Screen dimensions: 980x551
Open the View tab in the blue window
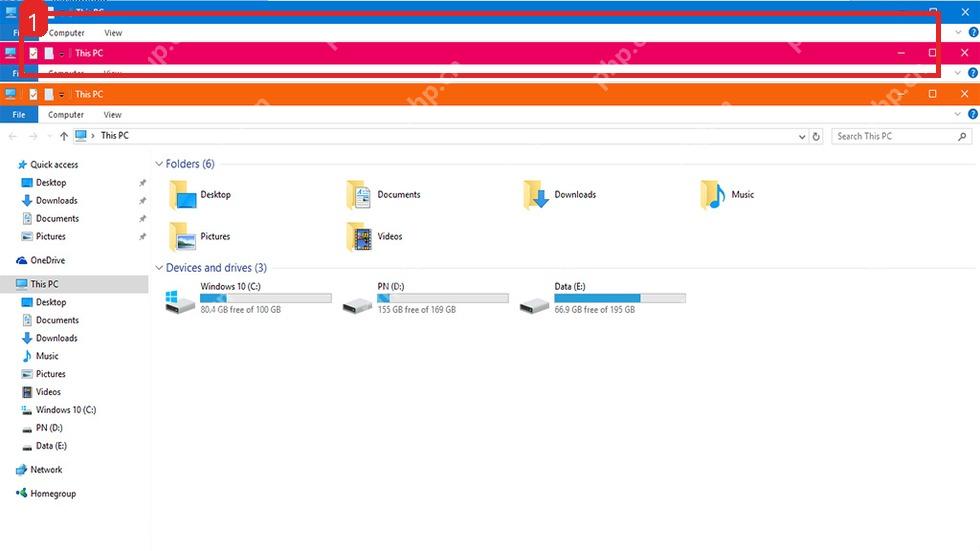(x=113, y=33)
